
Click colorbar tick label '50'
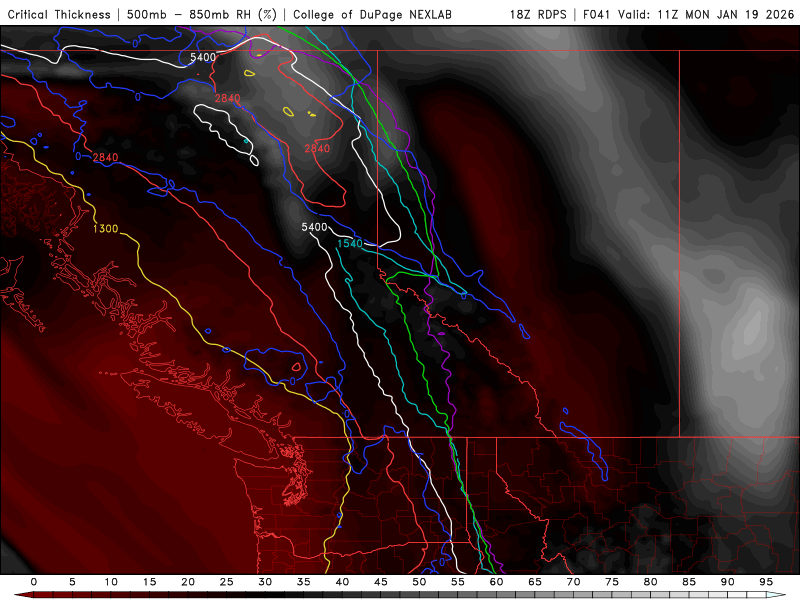[419, 582]
